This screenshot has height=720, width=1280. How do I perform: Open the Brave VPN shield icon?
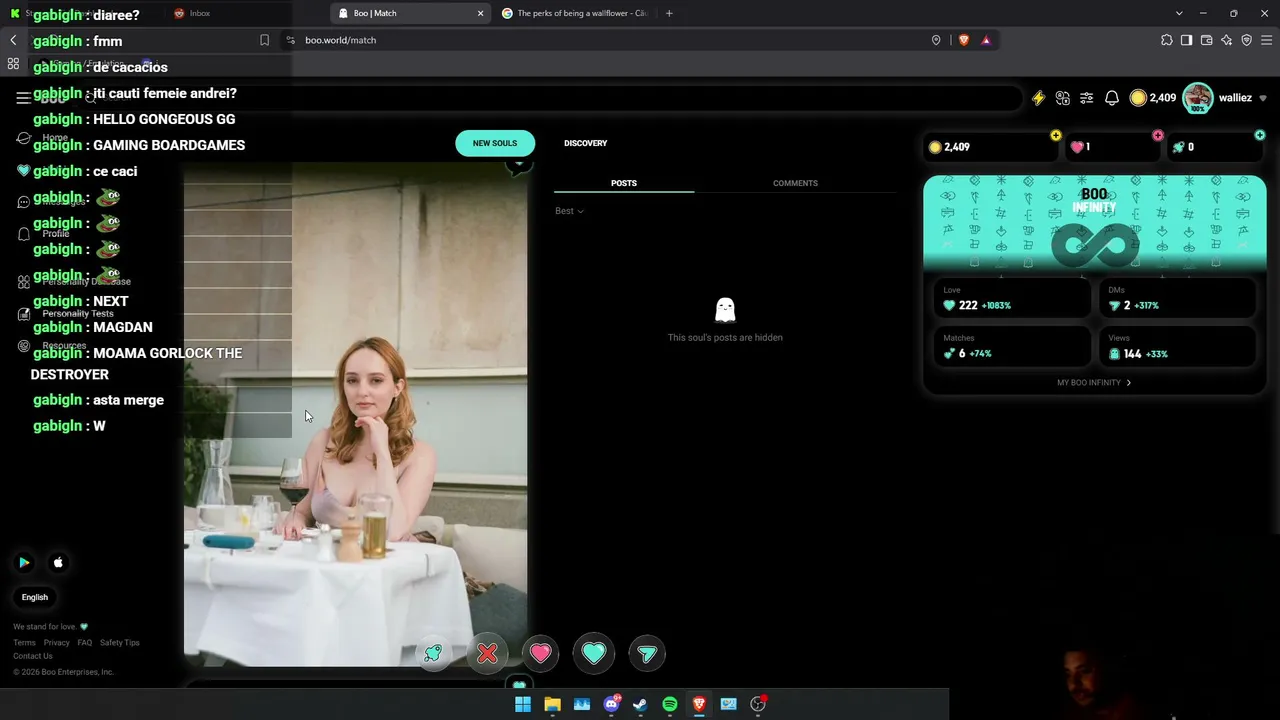coord(1246,40)
